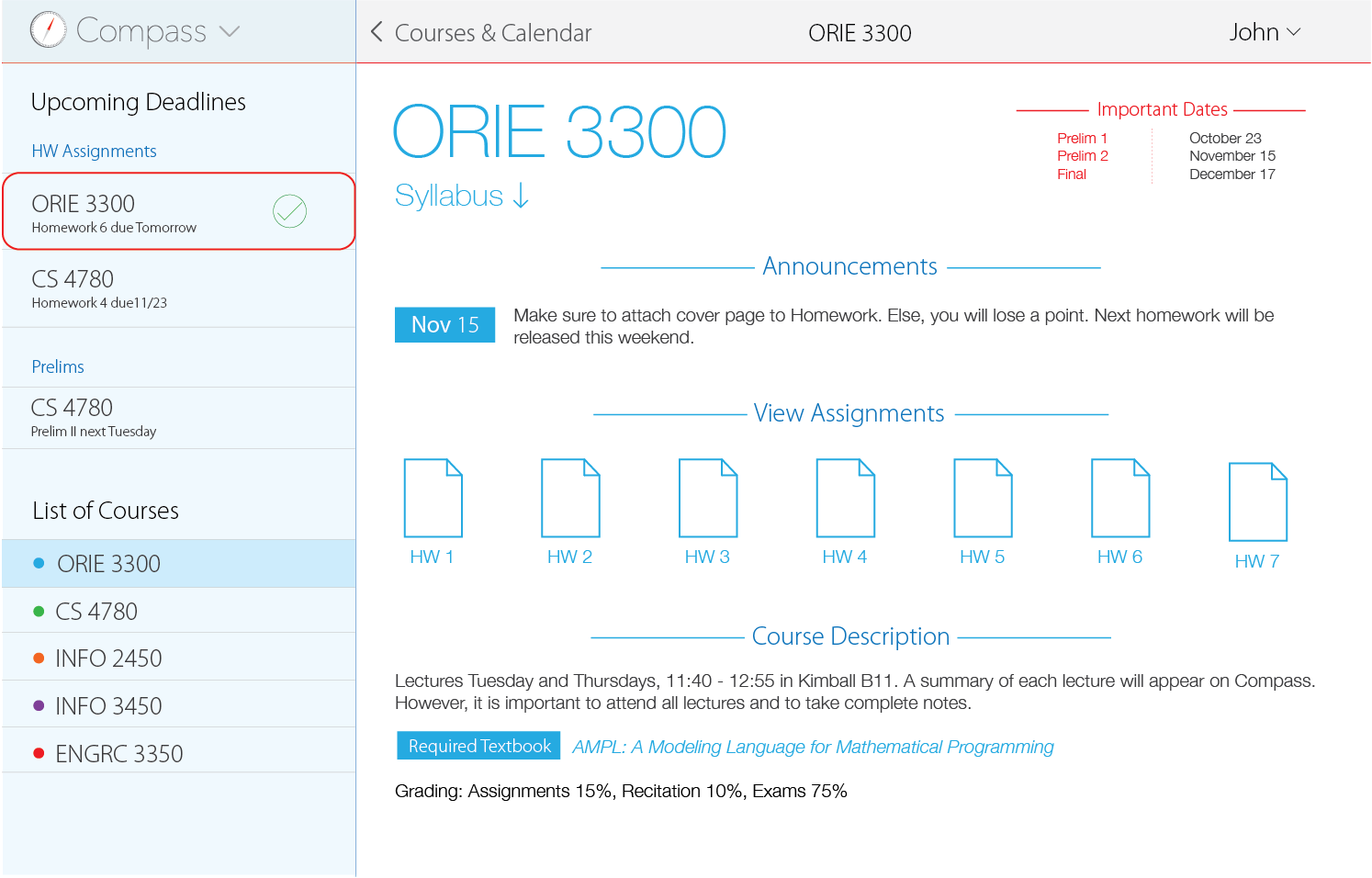This screenshot has height=878, width=1372.
Task: Click the Required Textbook button
Action: [478, 746]
